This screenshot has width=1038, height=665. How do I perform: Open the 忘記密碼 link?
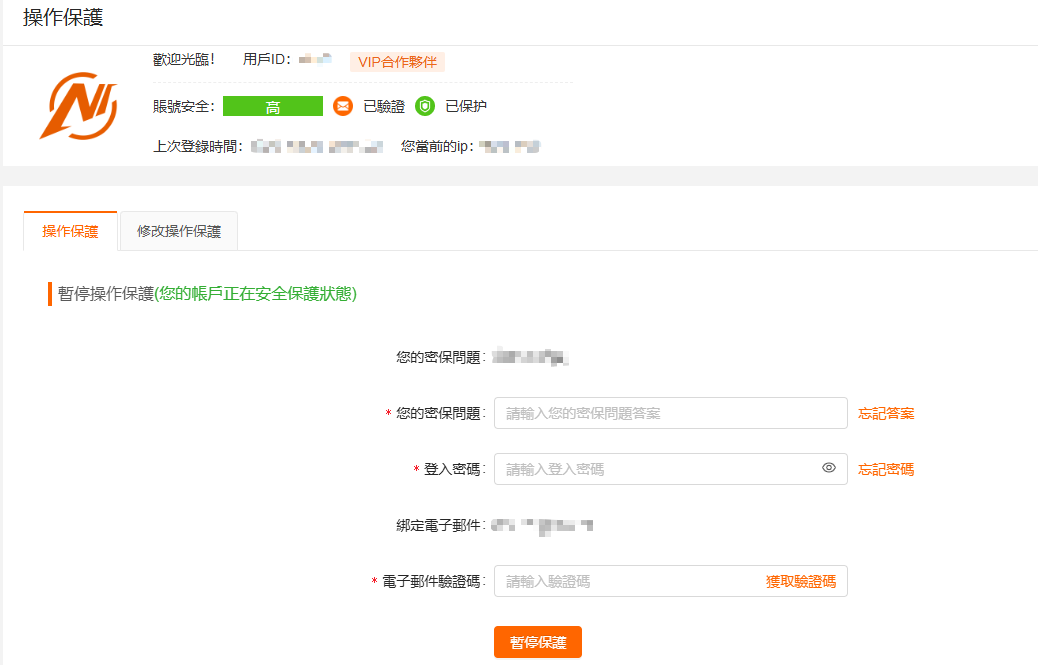point(886,469)
